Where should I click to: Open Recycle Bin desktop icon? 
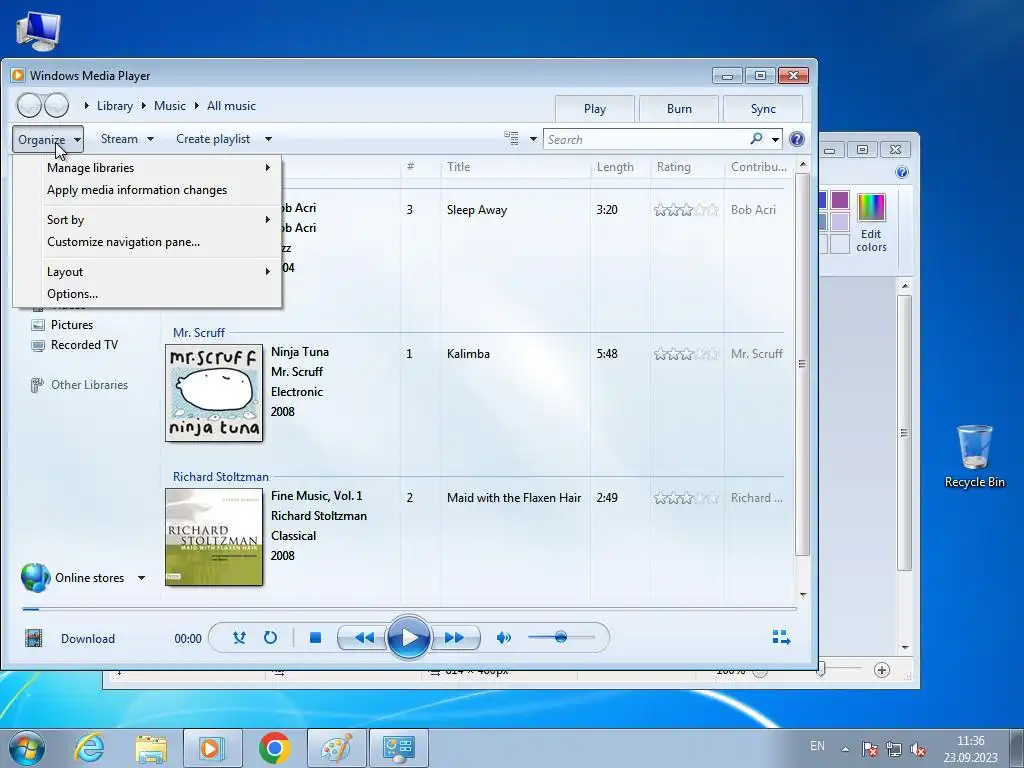[974, 456]
